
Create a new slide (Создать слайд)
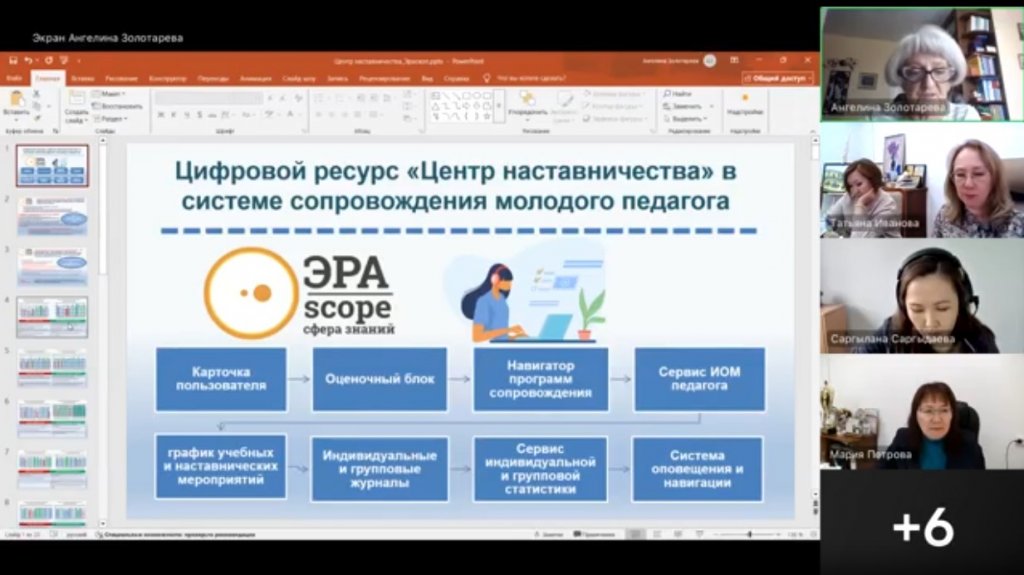pos(76,106)
